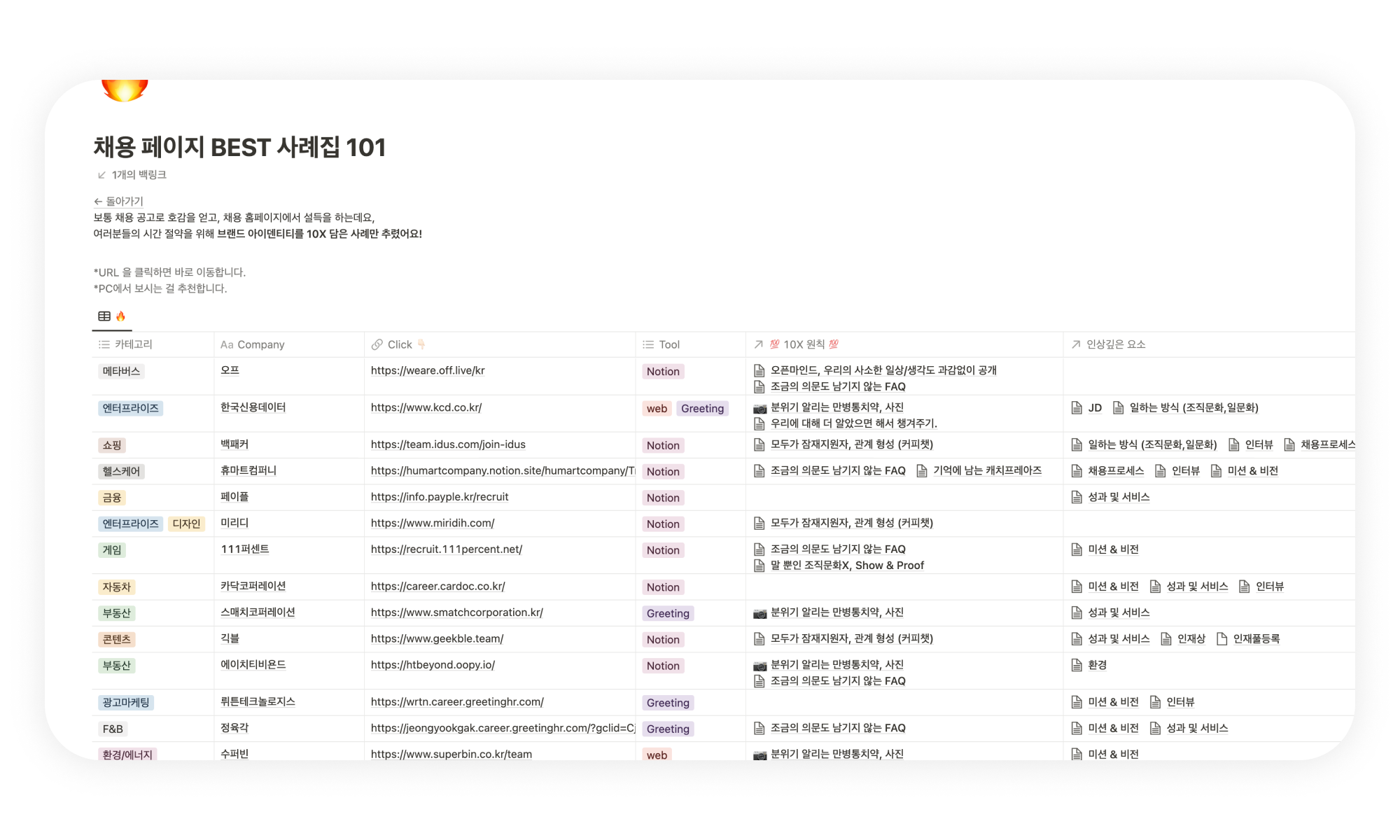The height and width of the screenshot is (840, 1400).
Task: Click the Greeting tag in 한국신용데이터 row
Action: tap(702, 409)
